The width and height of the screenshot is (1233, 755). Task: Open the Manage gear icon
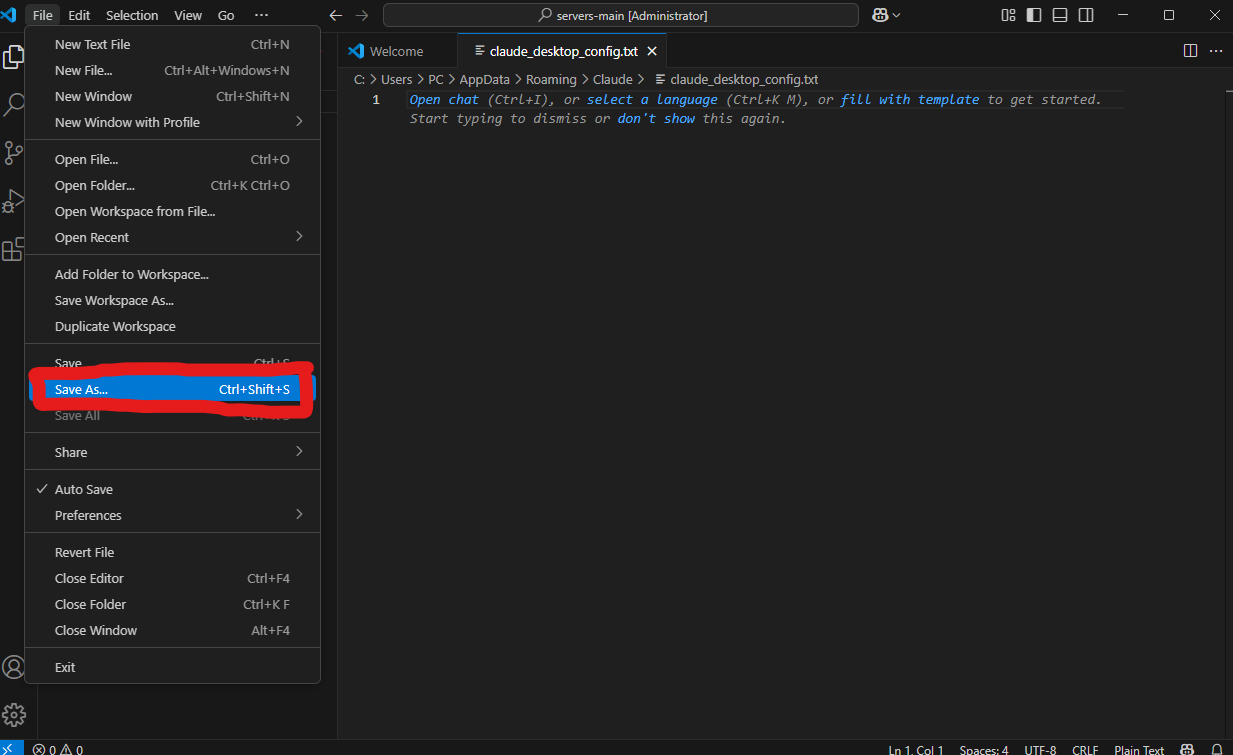13,715
